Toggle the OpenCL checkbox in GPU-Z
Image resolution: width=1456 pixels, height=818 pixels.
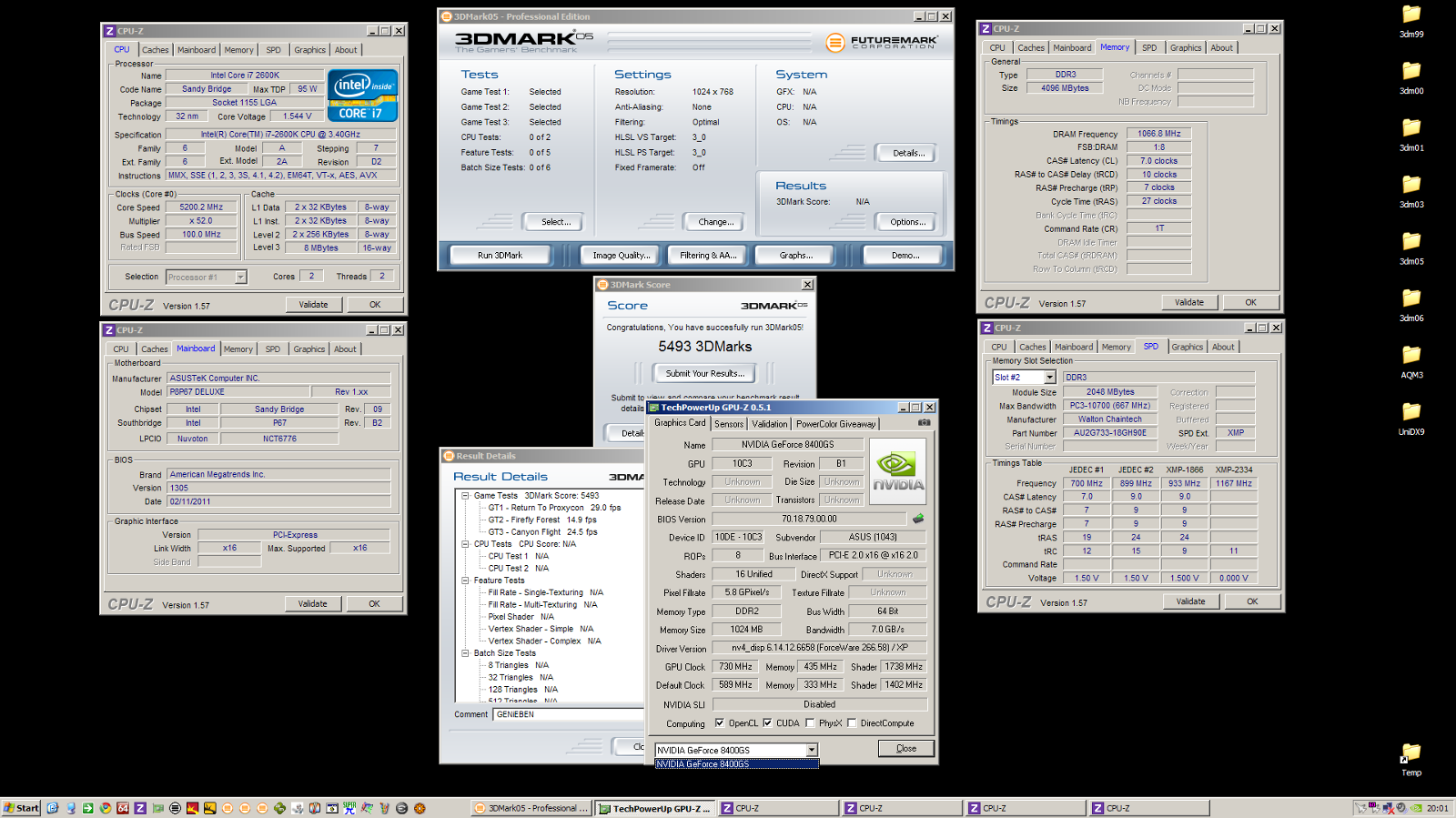coord(719,723)
